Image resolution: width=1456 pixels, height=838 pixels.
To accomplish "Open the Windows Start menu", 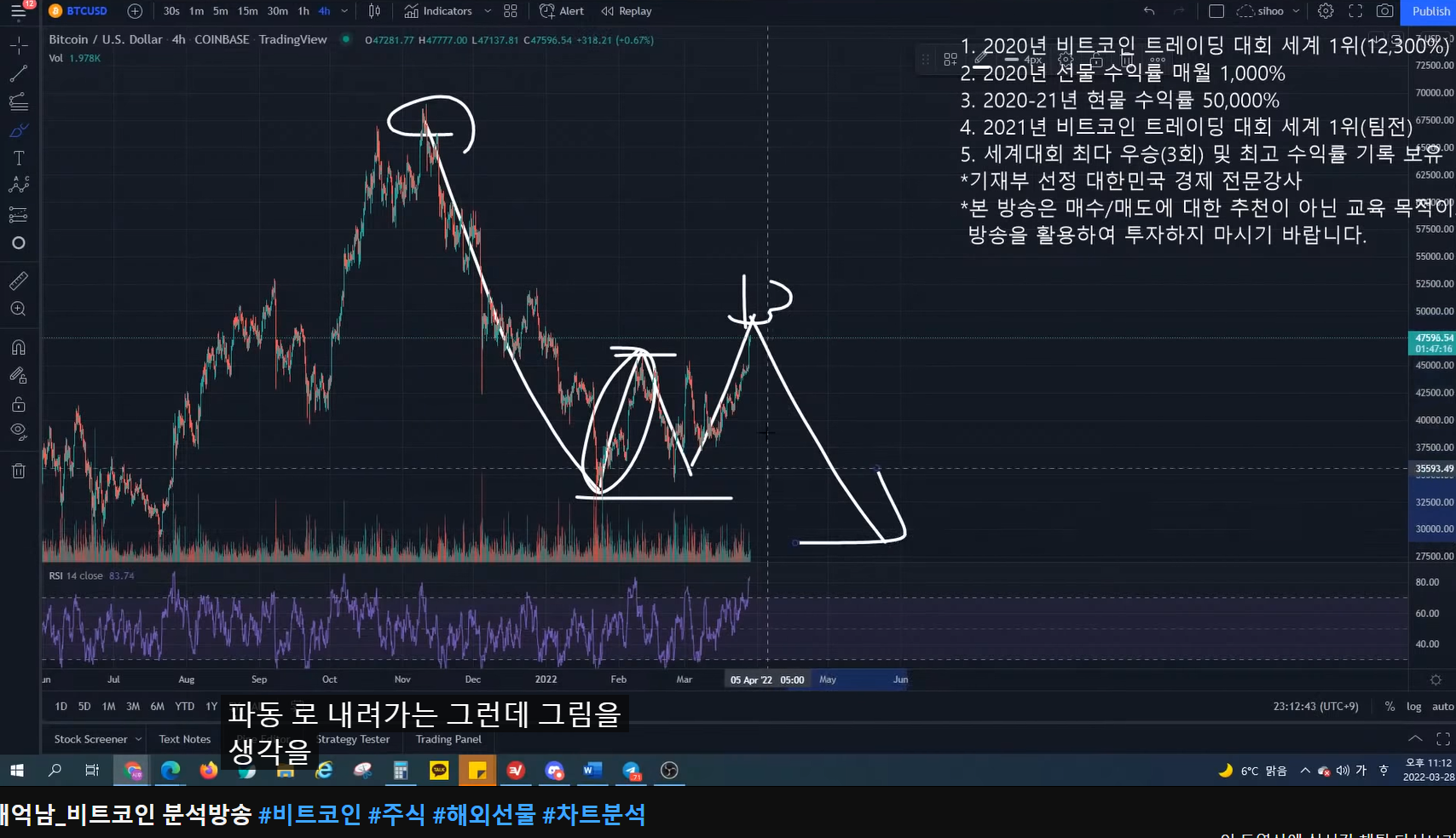I will click(x=17, y=771).
